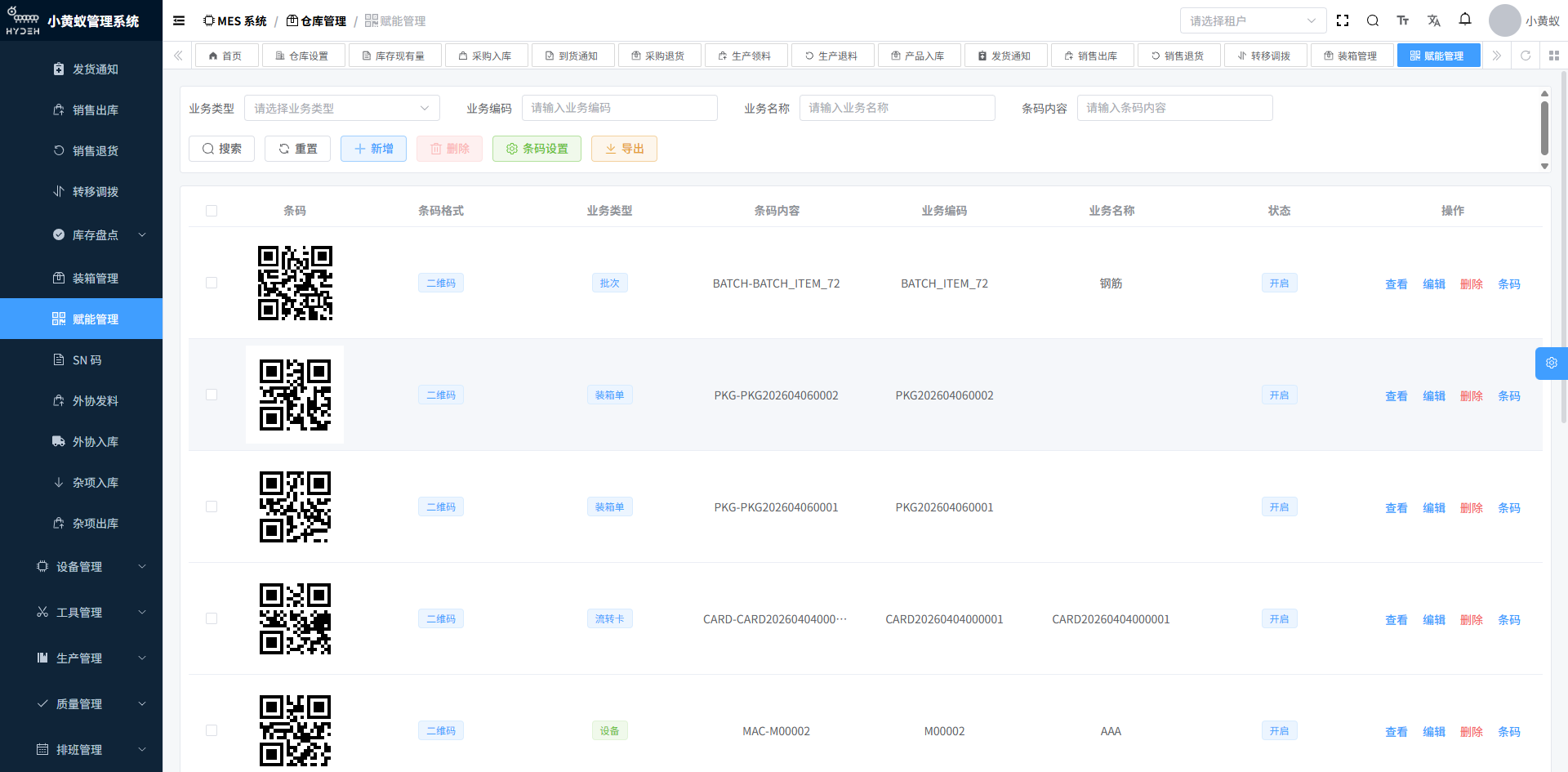Screen dimensions: 1568x772
Task: Expand 库存盘点 submenu
Action: click(82, 235)
